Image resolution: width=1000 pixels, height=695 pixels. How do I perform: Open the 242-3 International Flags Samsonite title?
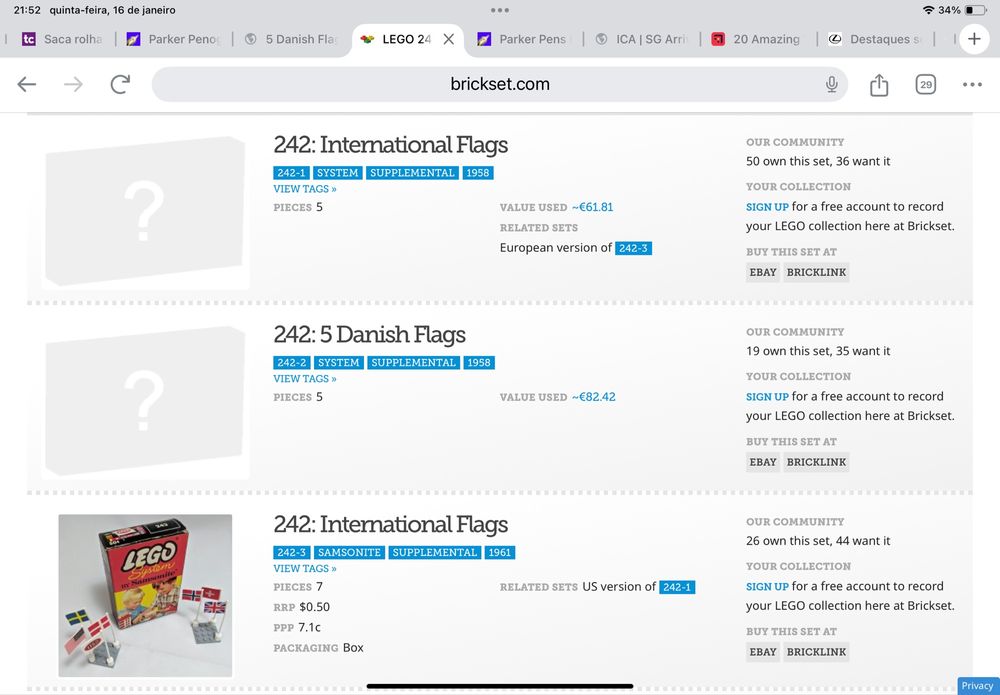[390, 524]
